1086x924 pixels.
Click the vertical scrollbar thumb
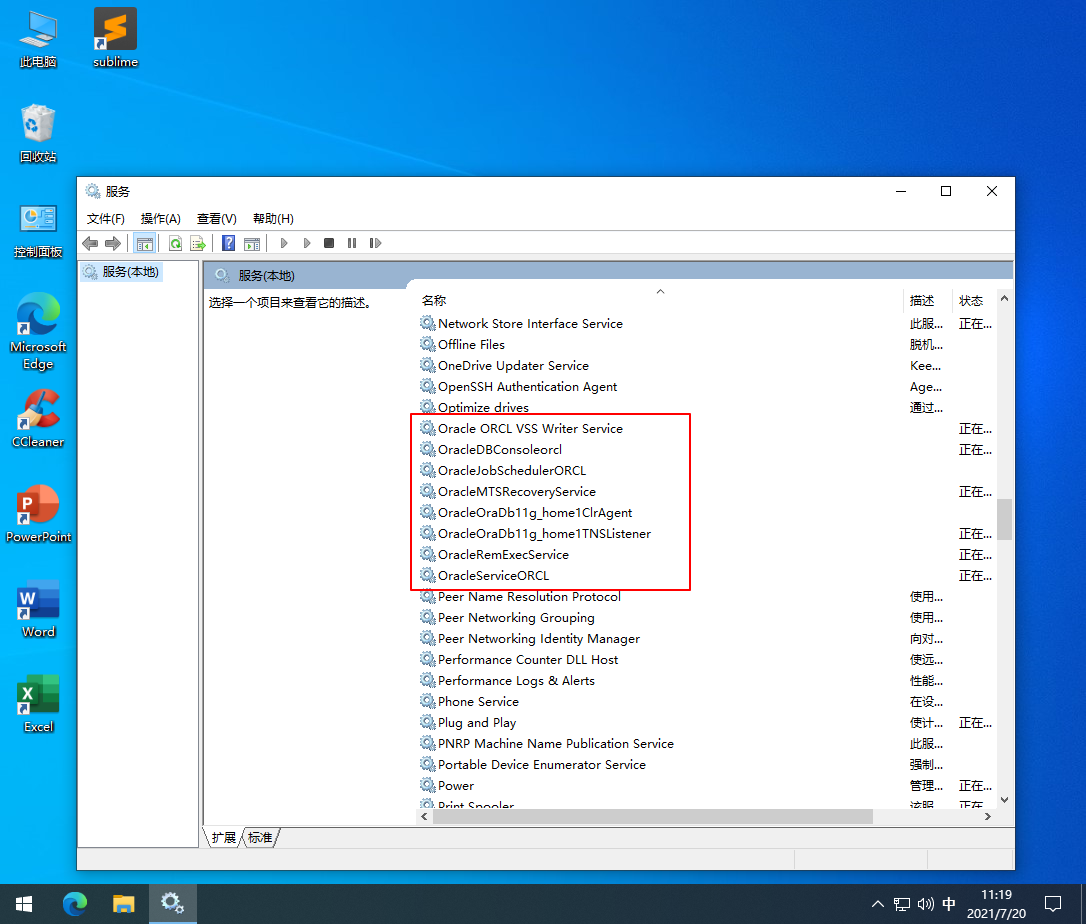[x=1004, y=519]
